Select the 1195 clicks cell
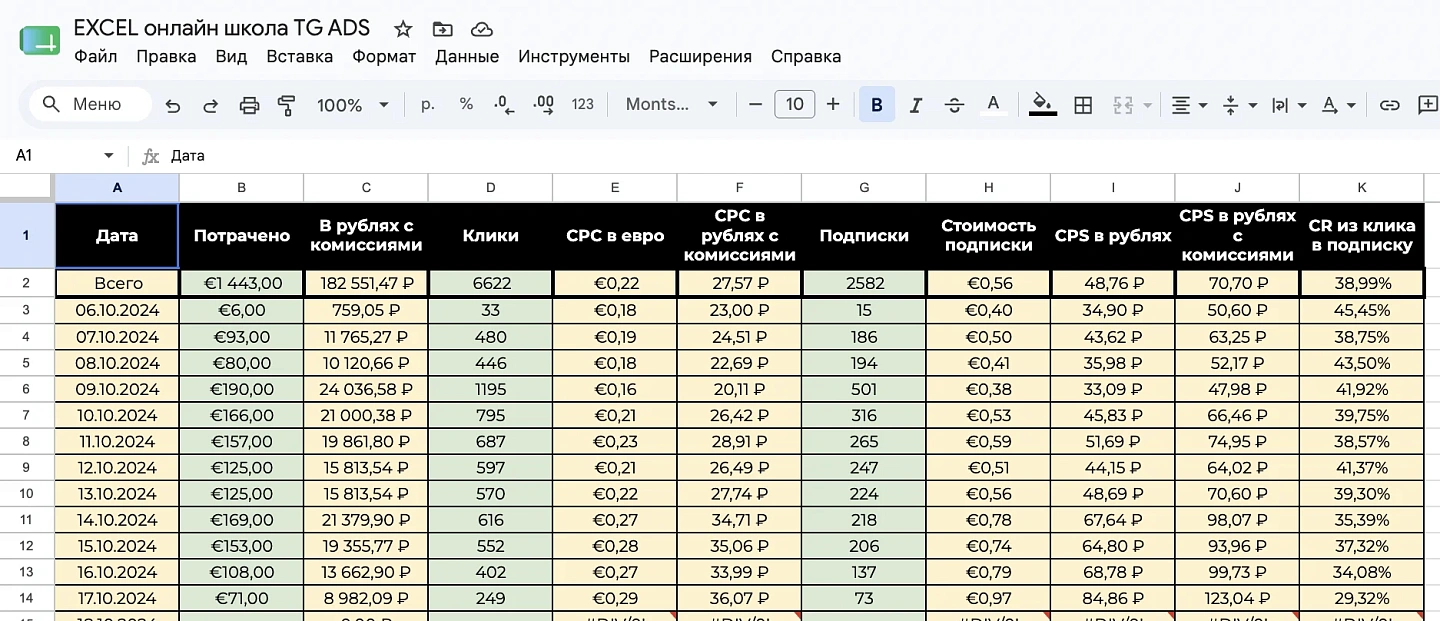Image resolution: width=1440 pixels, height=621 pixels. [x=490, y=389]
